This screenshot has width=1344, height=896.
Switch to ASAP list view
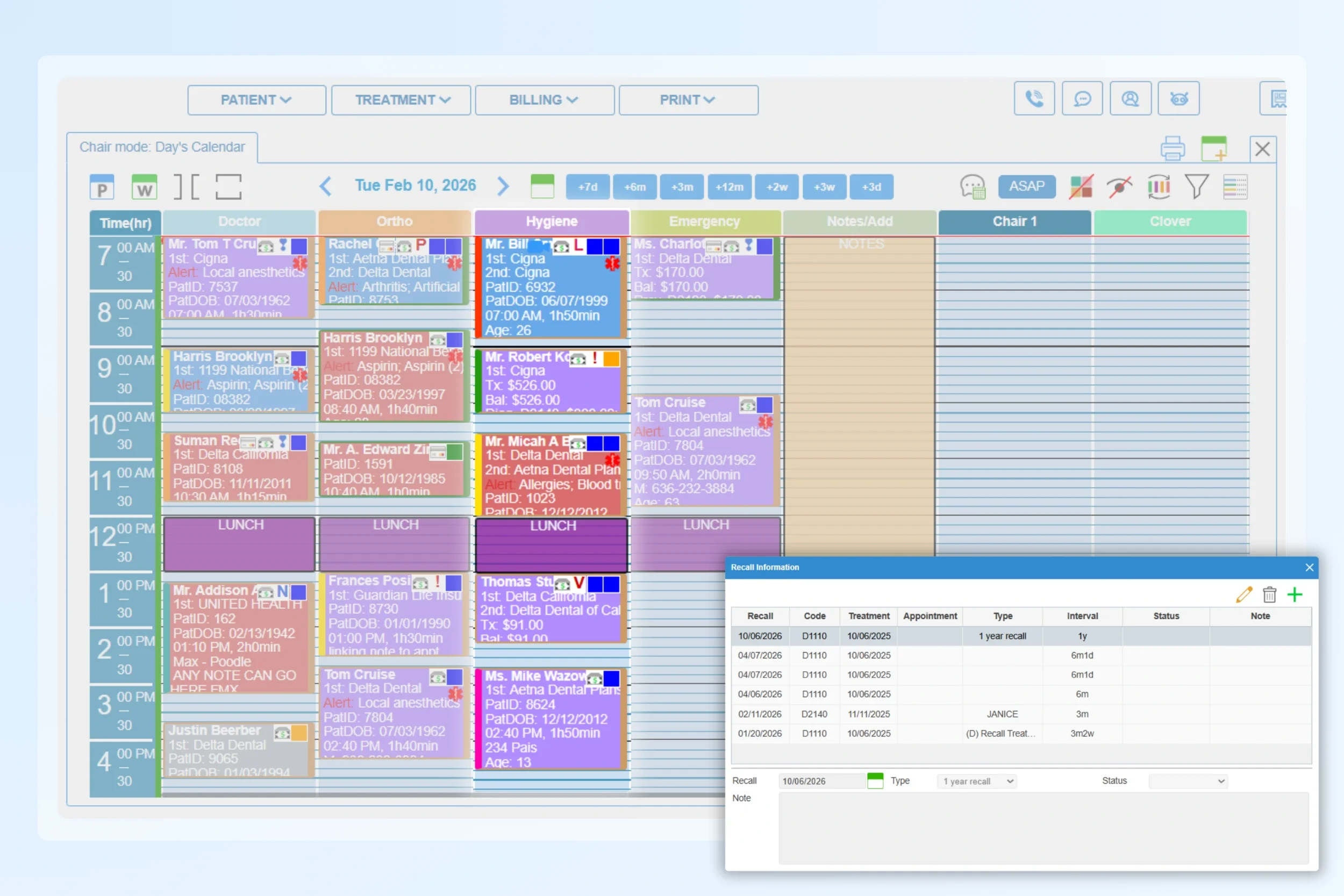[1027, 187]
